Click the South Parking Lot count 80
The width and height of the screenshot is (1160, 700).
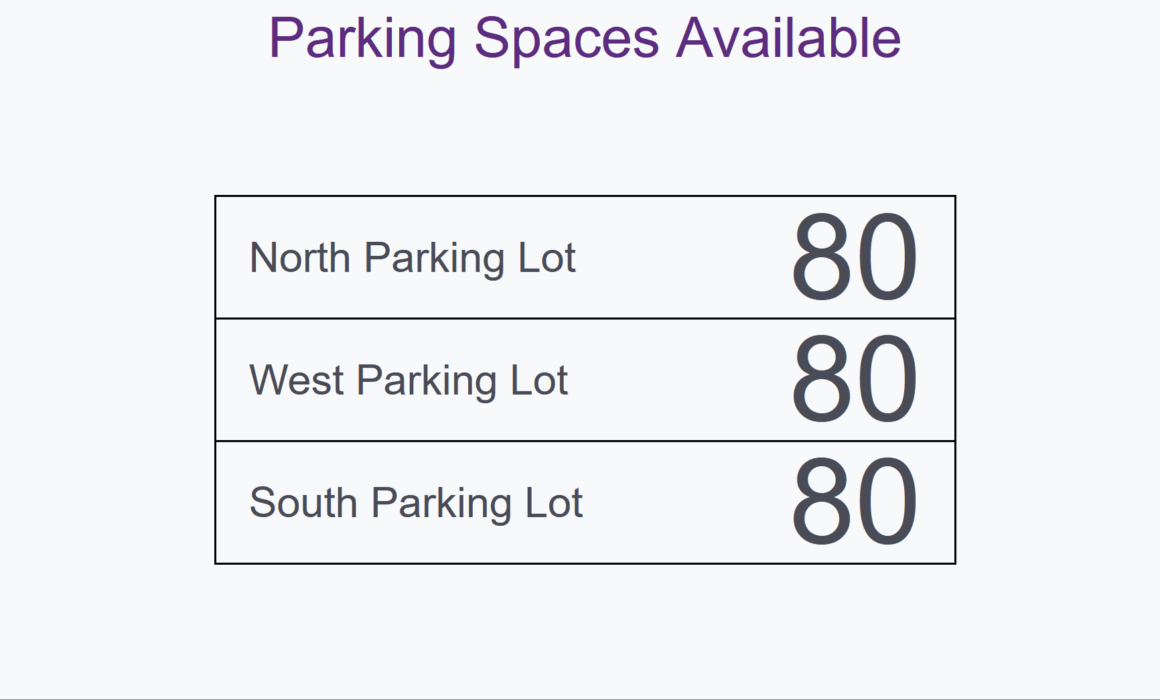(854, 502)
